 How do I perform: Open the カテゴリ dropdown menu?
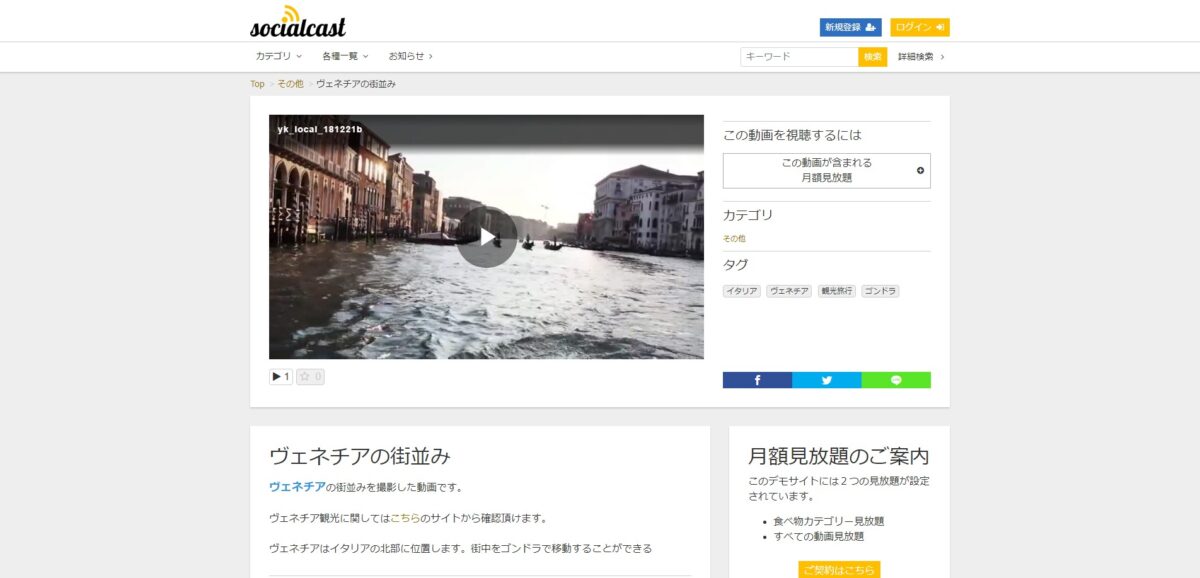(278, 56)
